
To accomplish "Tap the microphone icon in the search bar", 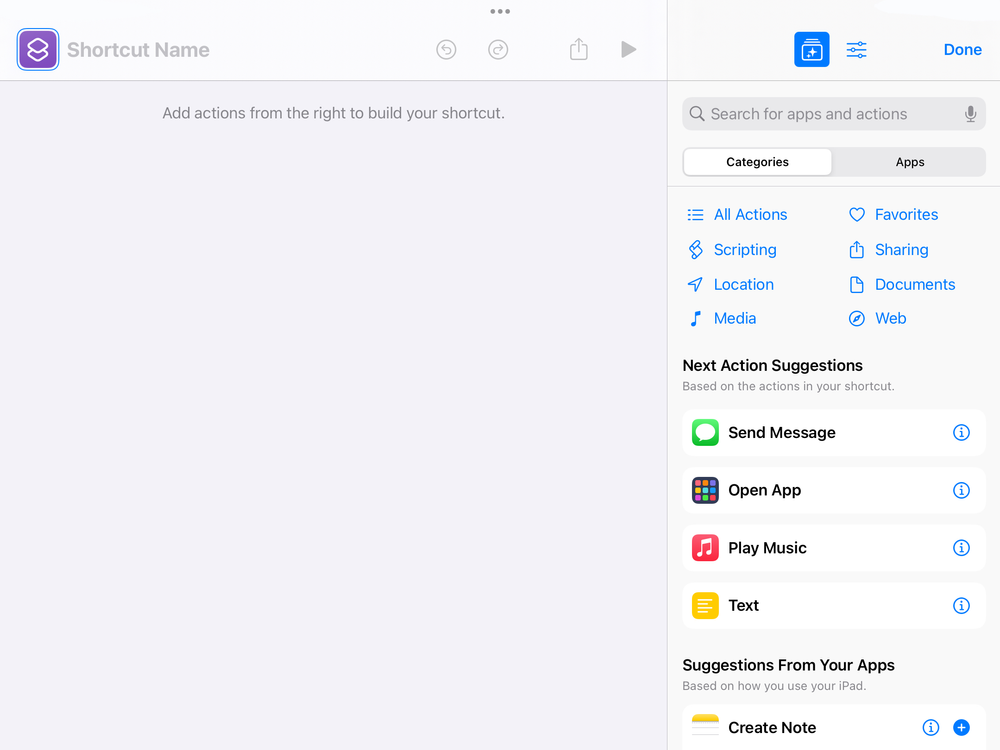I will pyautogui.click(x=970, y=114).
